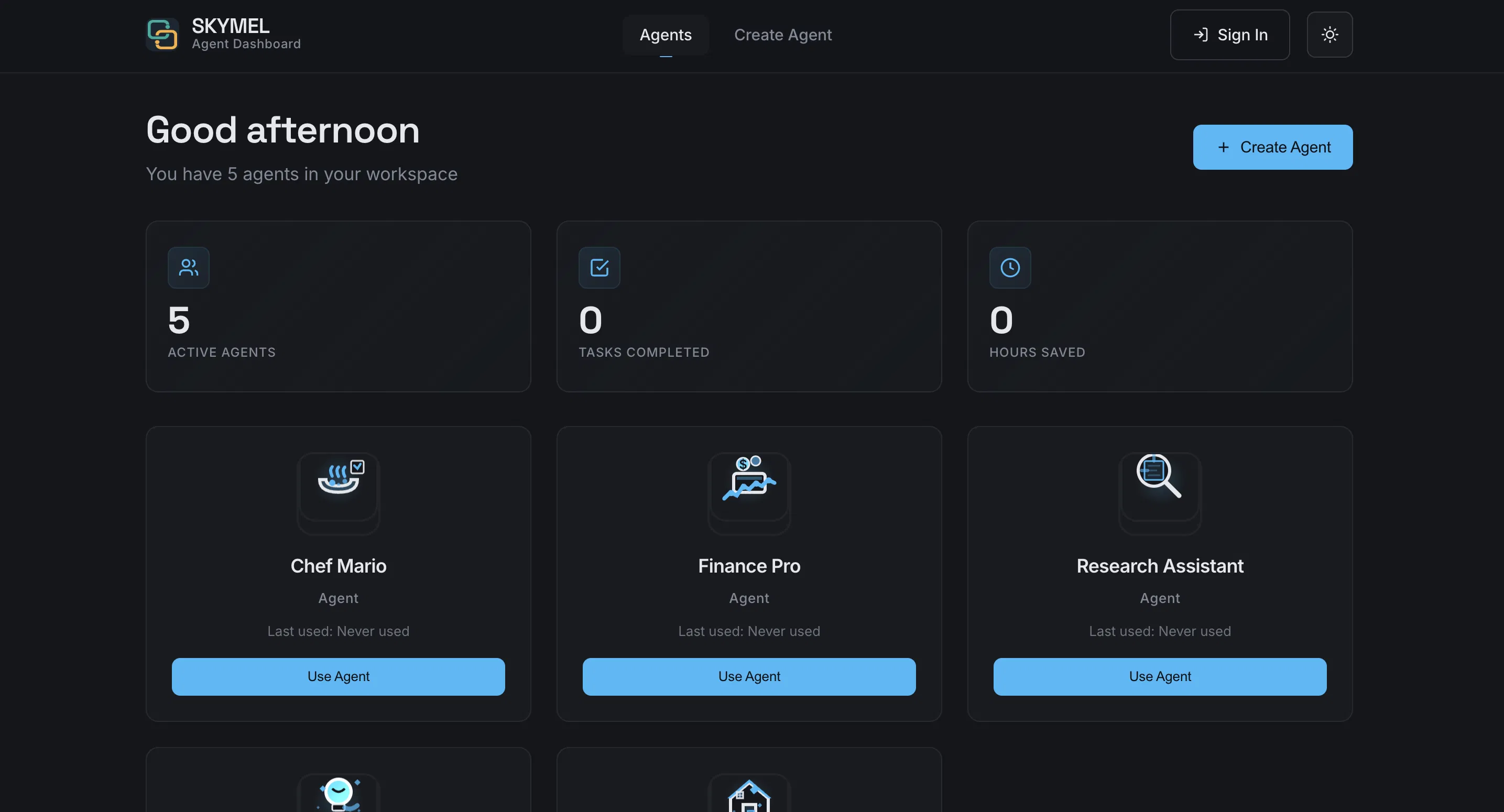Viewport: 1504px width, 812px height.
Task: Use the Research Assistant agent
Action: click(1160, 676)
